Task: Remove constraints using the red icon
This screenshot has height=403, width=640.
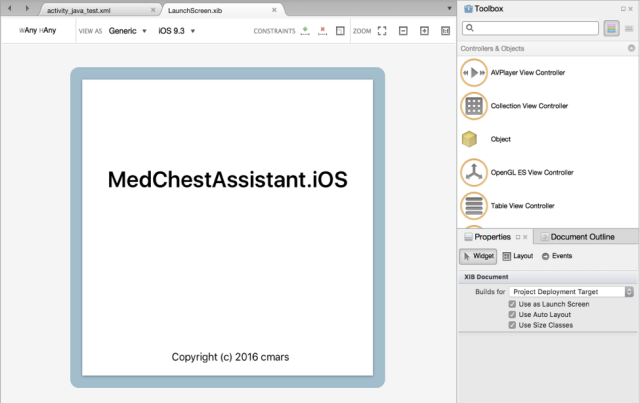Action: coord(322,31)
